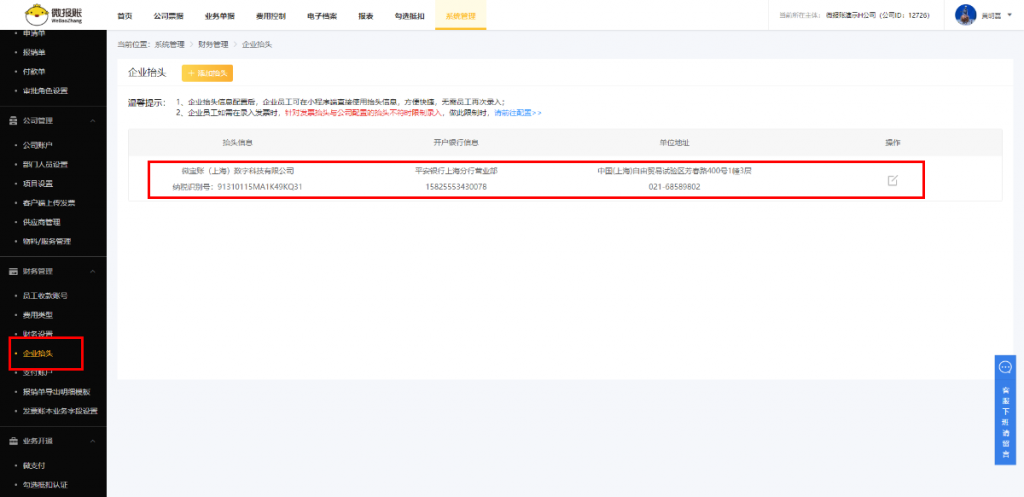The image size is (1024, 497).
Task: Open 微支付 in the sidebar
Action: tap(34, 465)
